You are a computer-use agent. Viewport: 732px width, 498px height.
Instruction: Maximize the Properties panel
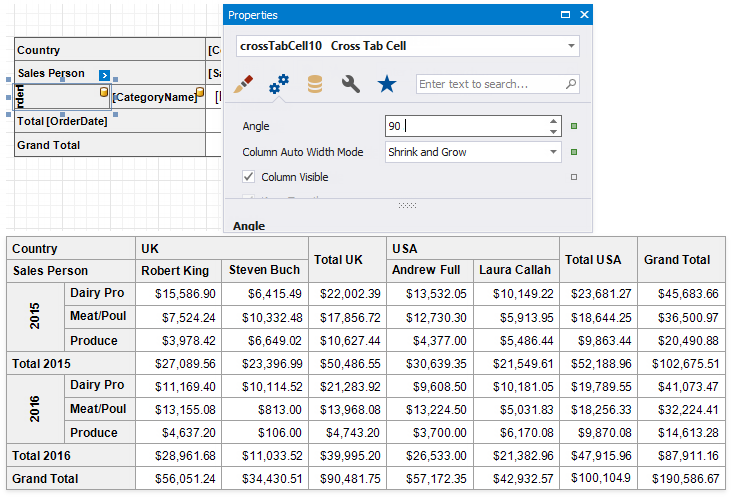click(x=566, y=15)
